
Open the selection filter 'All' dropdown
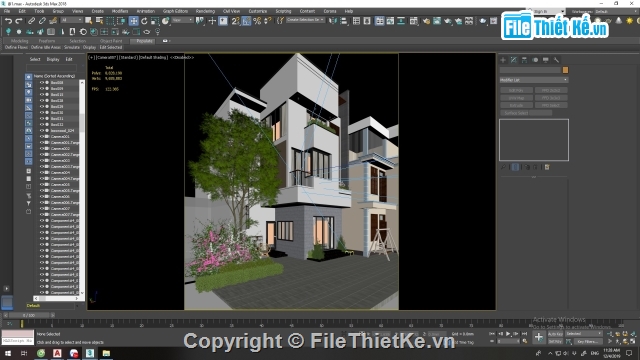coord(71,20)
